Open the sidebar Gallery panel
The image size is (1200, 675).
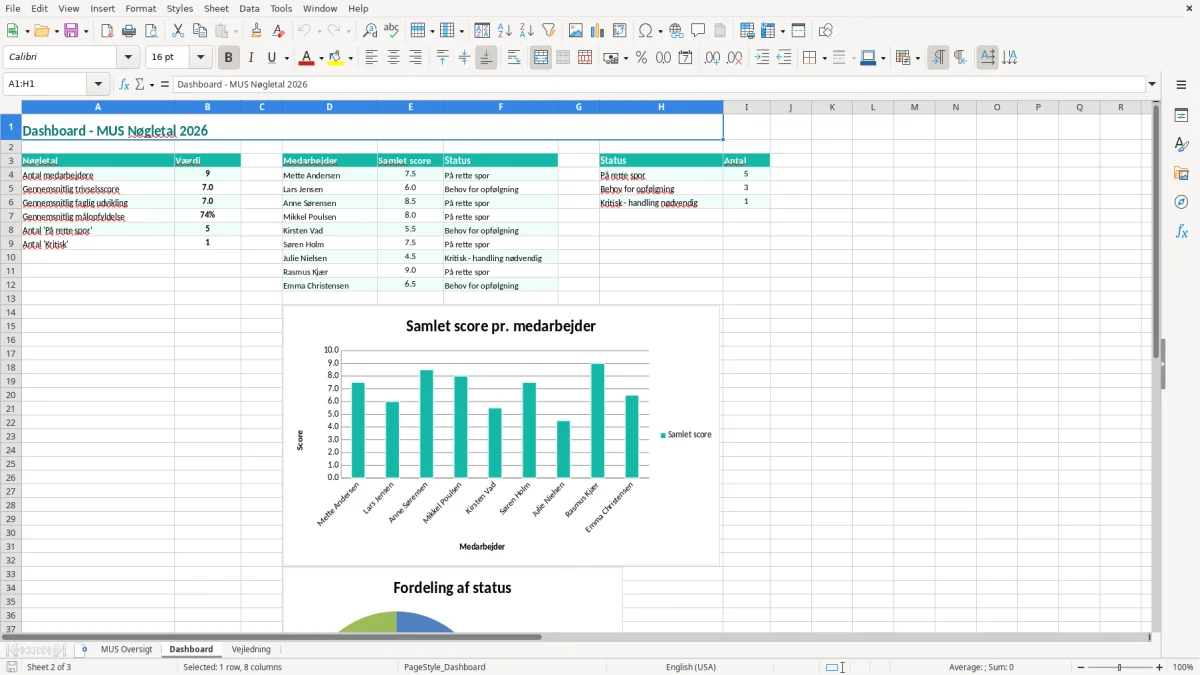point(1181,173)
